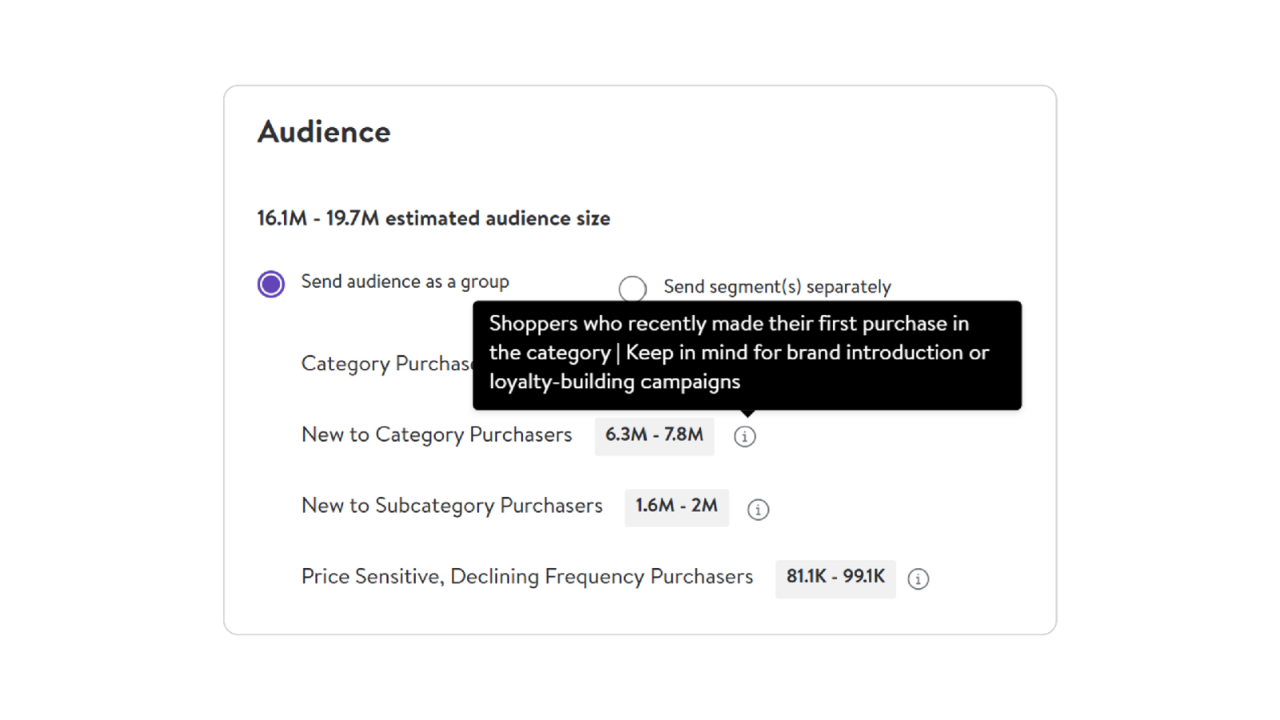
Task: Click the "Send audience as a group" label text
Action: pos(405,282)
